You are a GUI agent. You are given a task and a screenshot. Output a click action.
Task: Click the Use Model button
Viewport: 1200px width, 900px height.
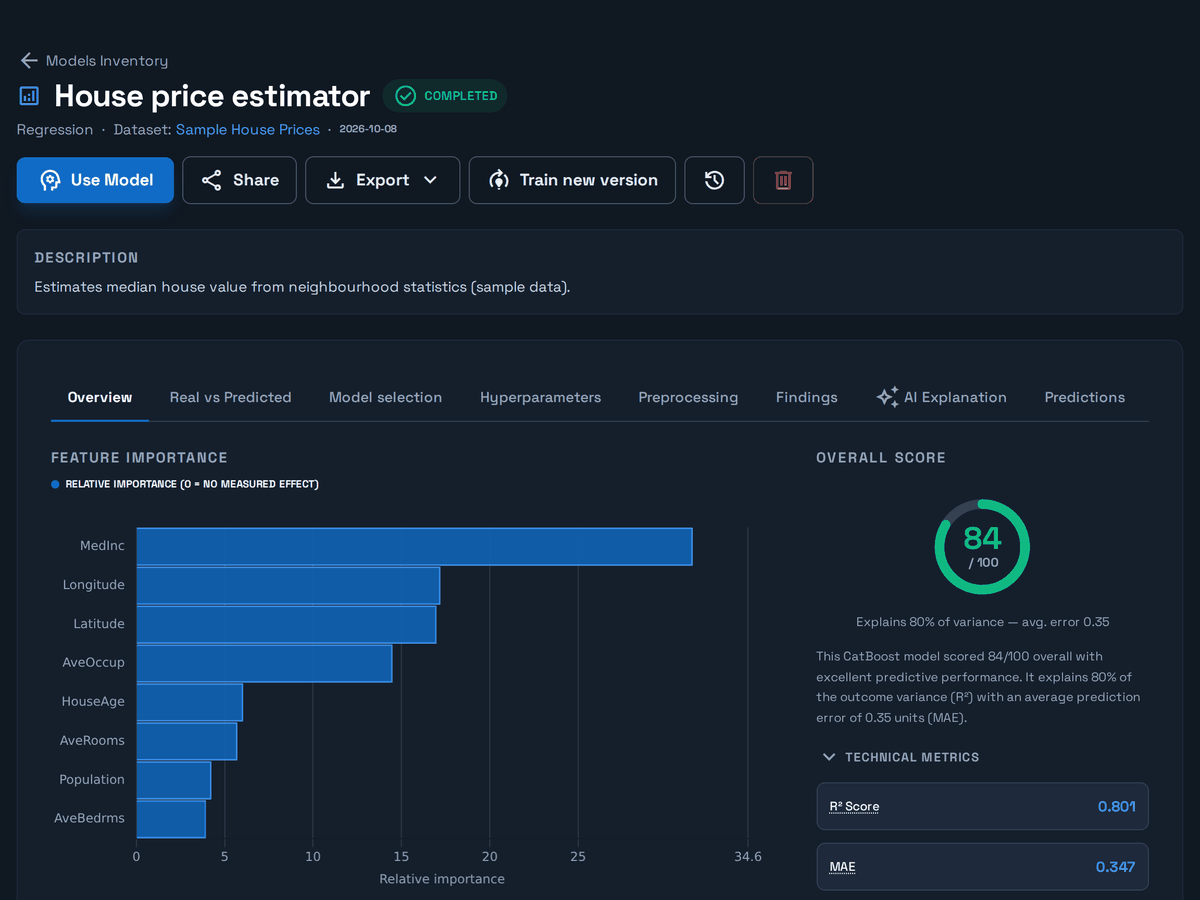click(x=95, y=180)
